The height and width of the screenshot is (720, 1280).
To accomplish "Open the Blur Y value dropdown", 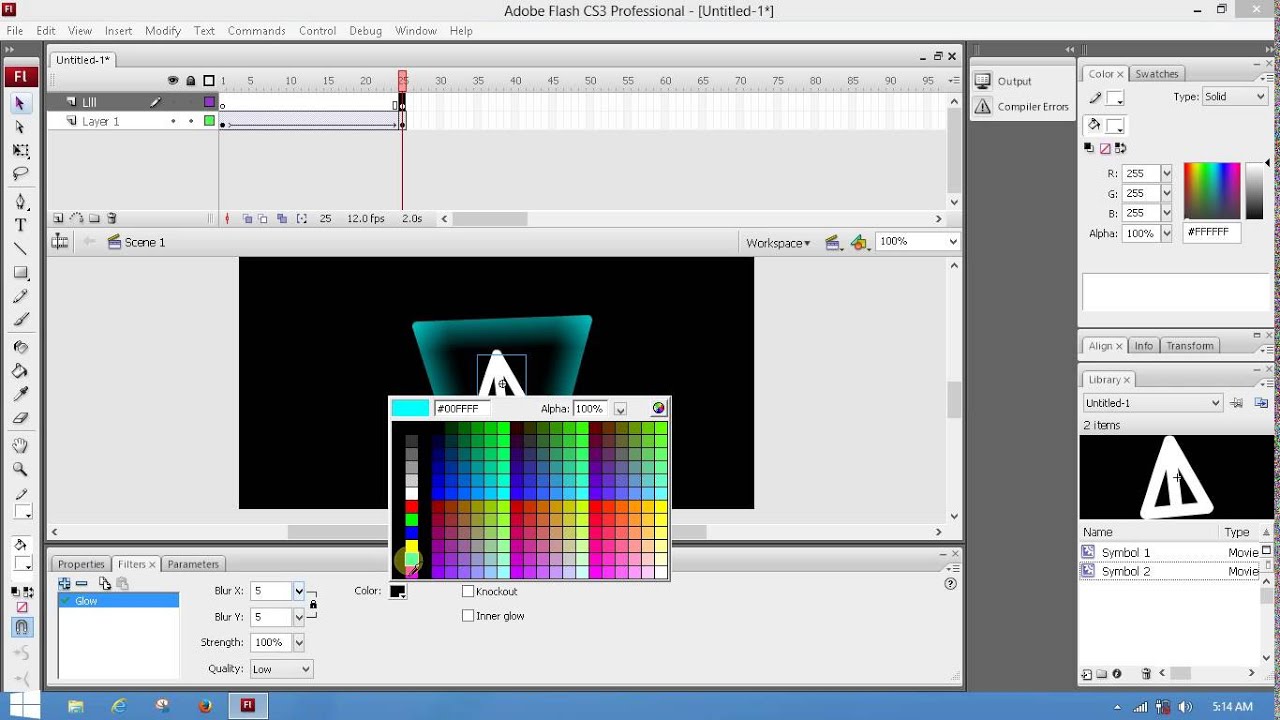I will 298,617.
